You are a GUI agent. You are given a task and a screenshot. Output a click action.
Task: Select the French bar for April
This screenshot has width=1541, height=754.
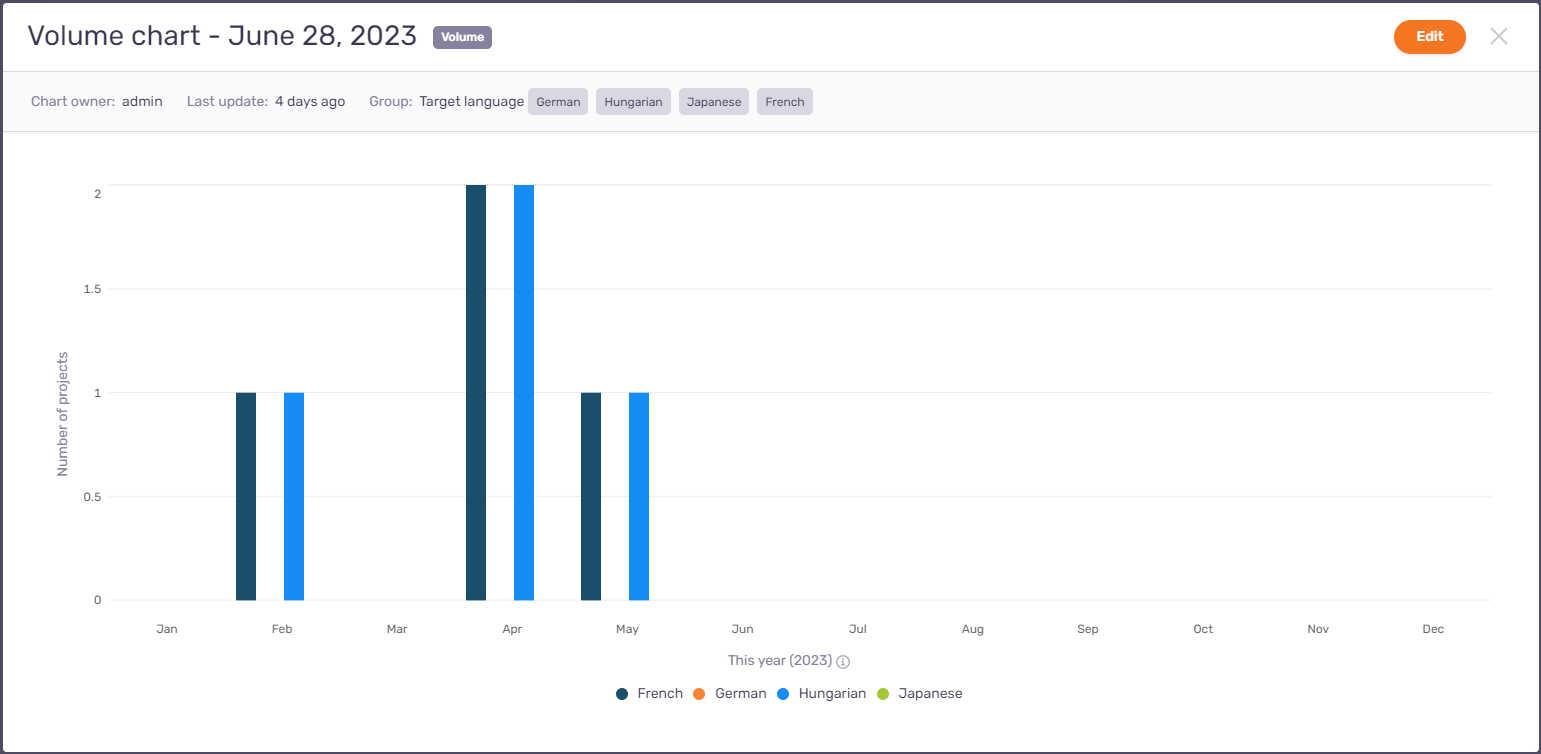[x=476, y=392]
